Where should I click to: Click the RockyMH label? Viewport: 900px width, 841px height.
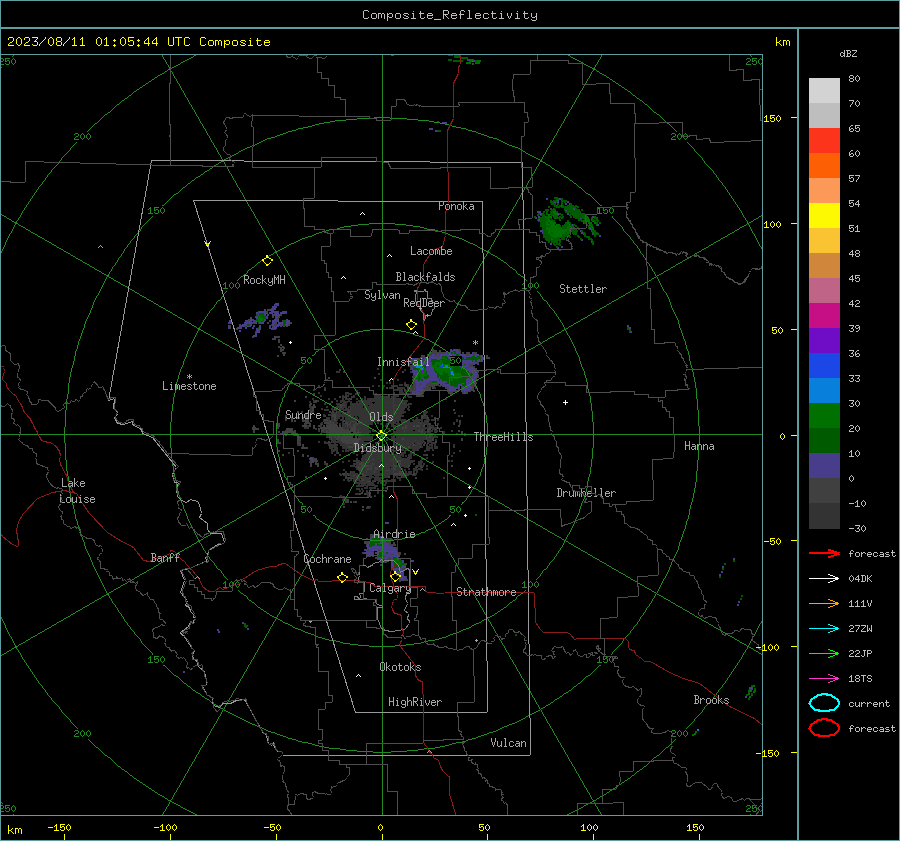tap(264, 280)
